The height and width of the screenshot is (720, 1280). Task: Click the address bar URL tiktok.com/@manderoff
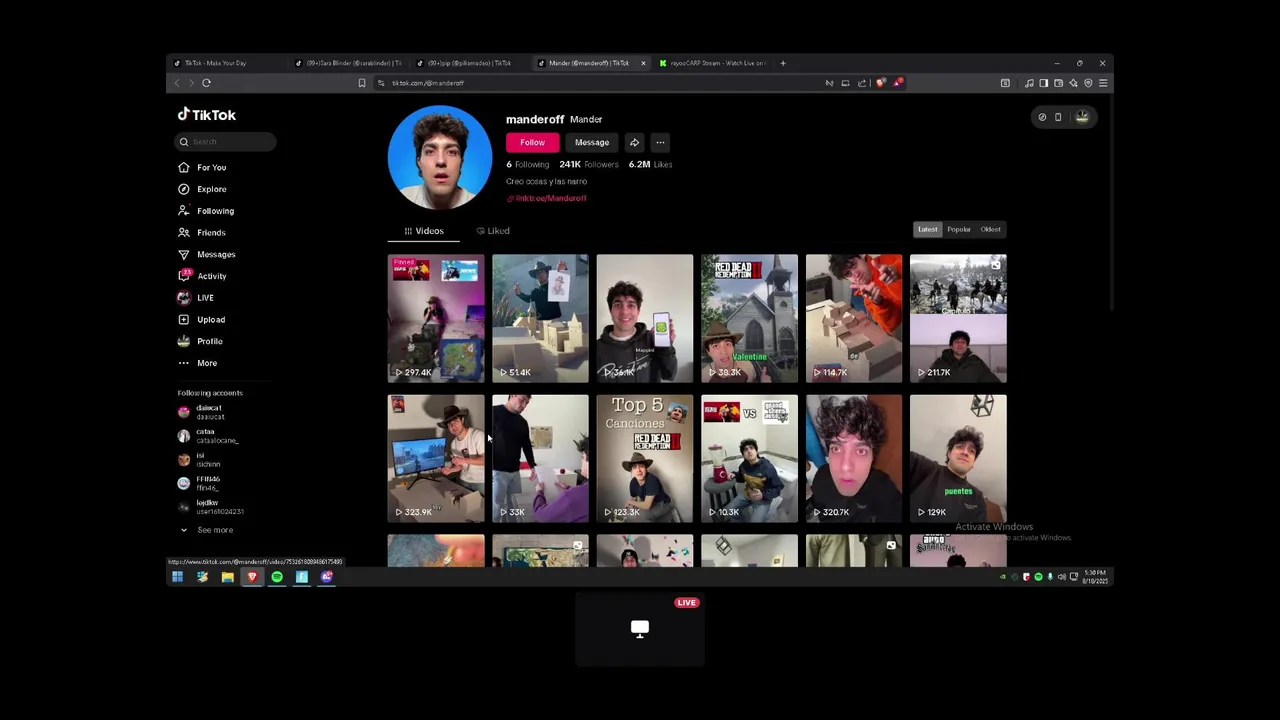428,83
